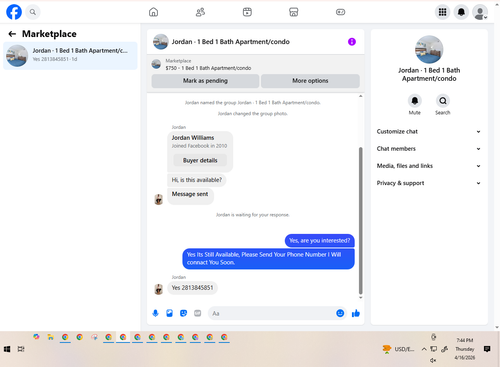500x367 pixels.
Task: Search in conversation via Search icon
Action: click(443, 101)
